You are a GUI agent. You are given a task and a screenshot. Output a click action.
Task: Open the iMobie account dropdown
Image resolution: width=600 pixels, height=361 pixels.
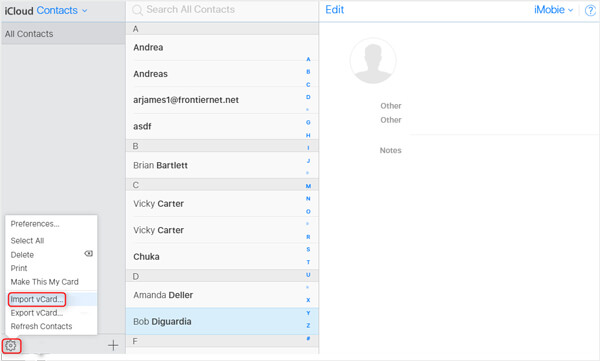tap(553, 10)
